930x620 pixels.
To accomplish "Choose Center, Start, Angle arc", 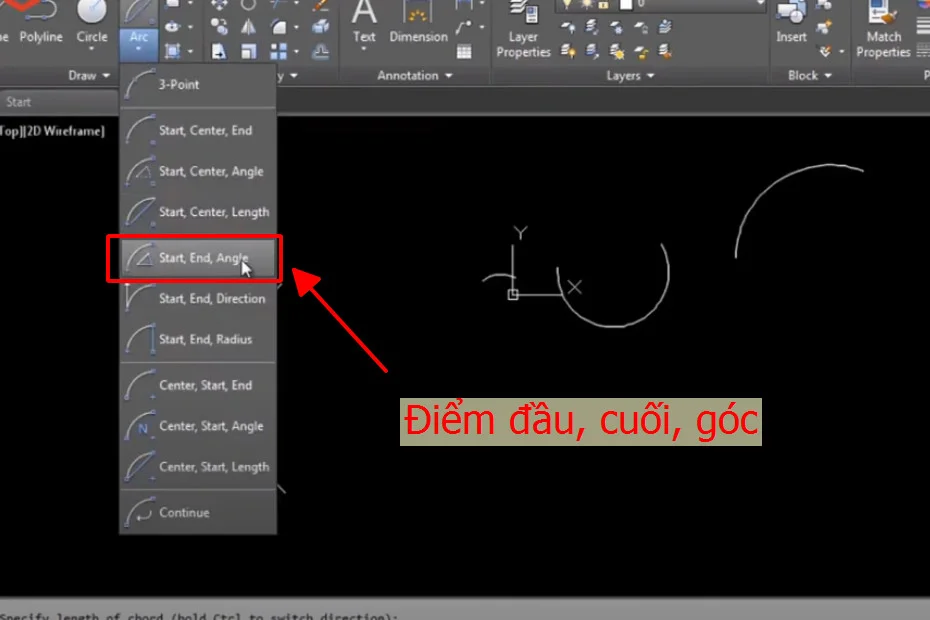I will 198,426.
